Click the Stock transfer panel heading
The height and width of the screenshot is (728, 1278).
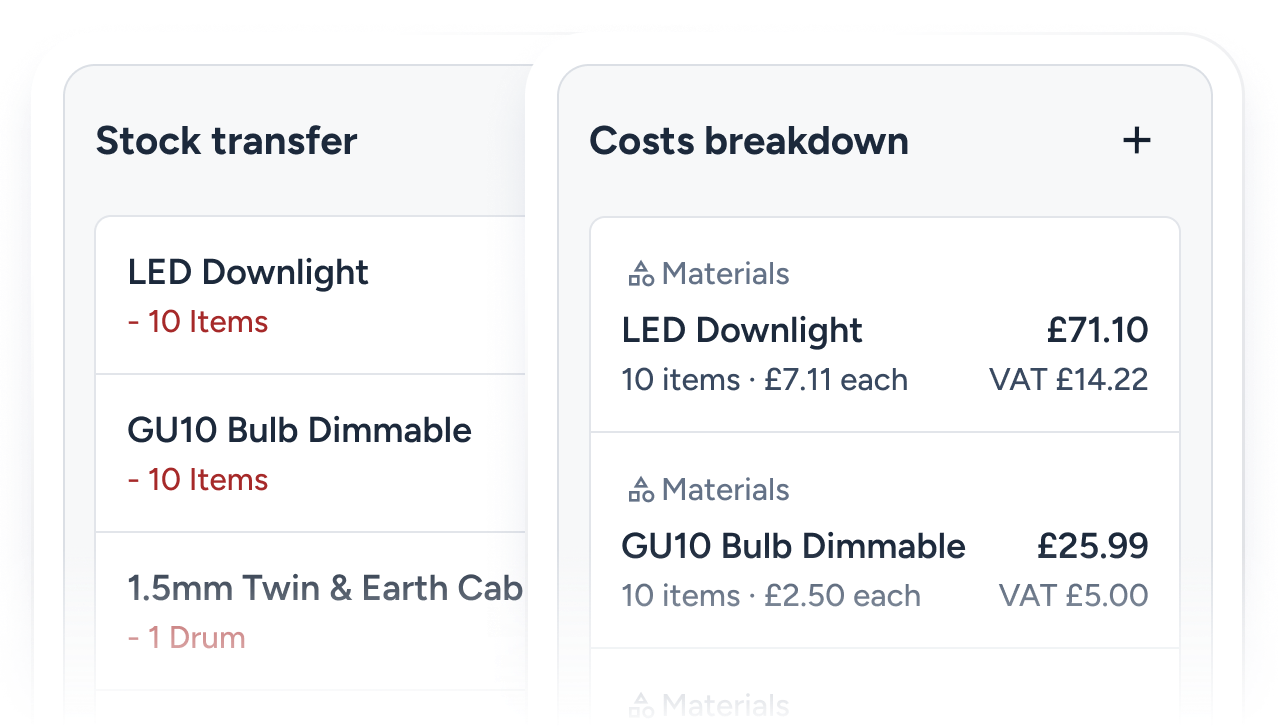[x=226, y=141]
